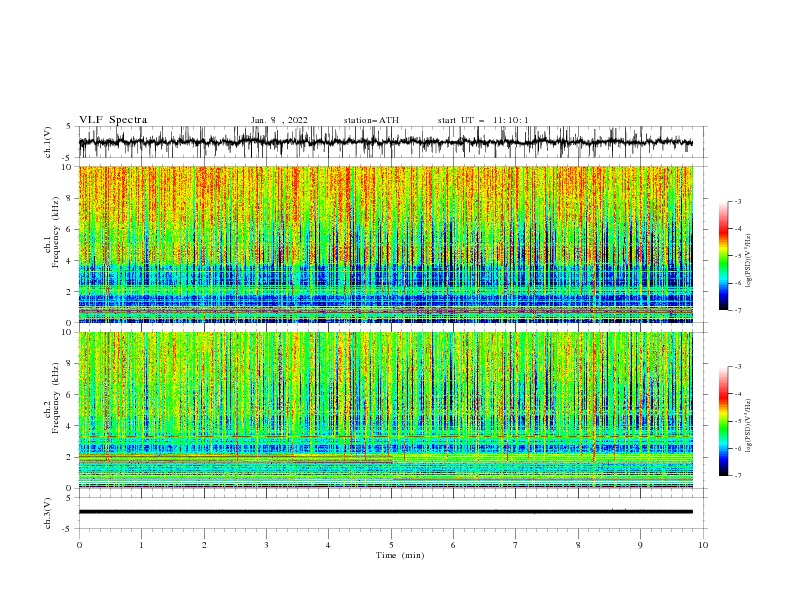Screen dimensions: 792x612
Task: Click time-axis tick label "9"
Action: click(640, 545)
